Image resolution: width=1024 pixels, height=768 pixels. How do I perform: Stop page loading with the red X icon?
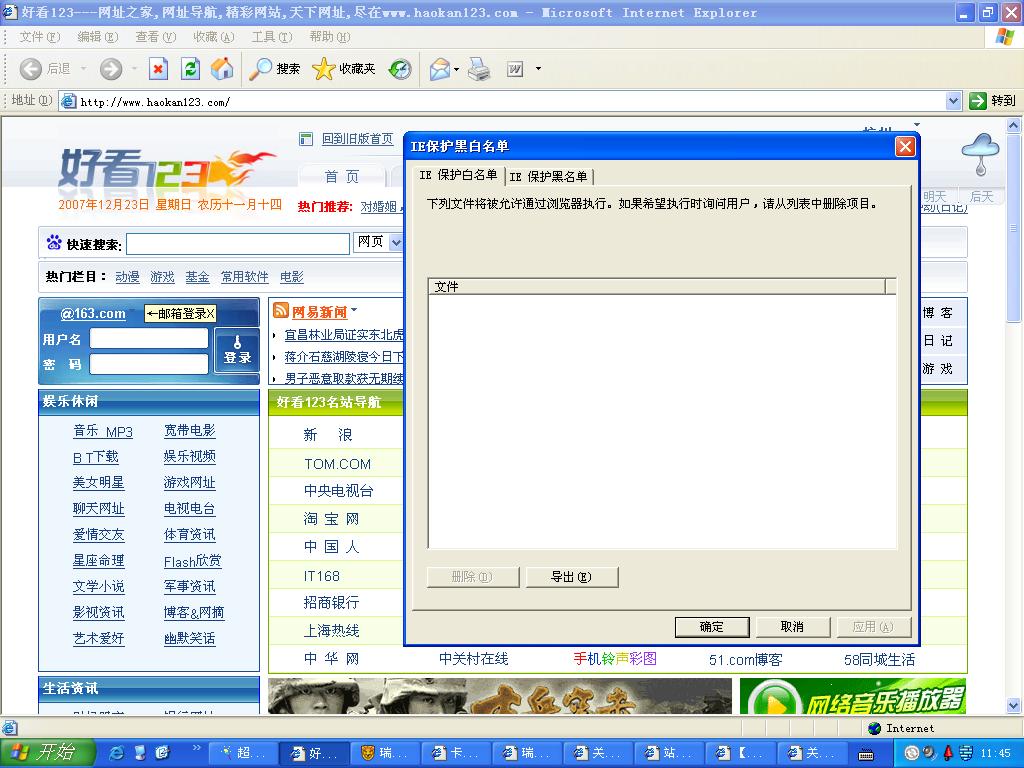click(158, 69)
